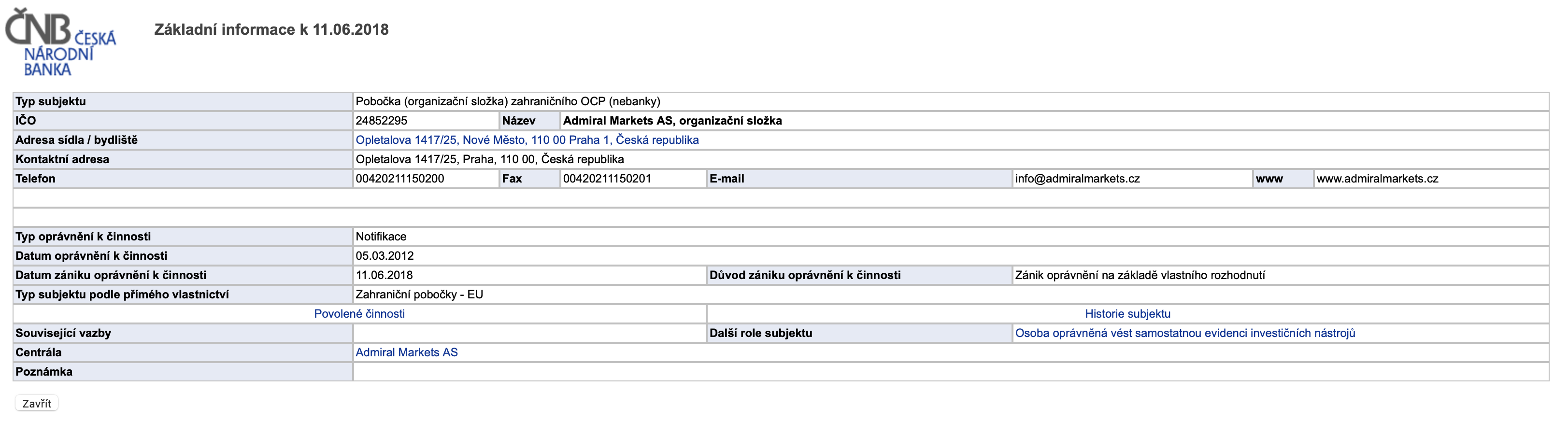This screenshot has width=1568, height=421.
Task: Click the E-mail label
Action: coord(727,179)
